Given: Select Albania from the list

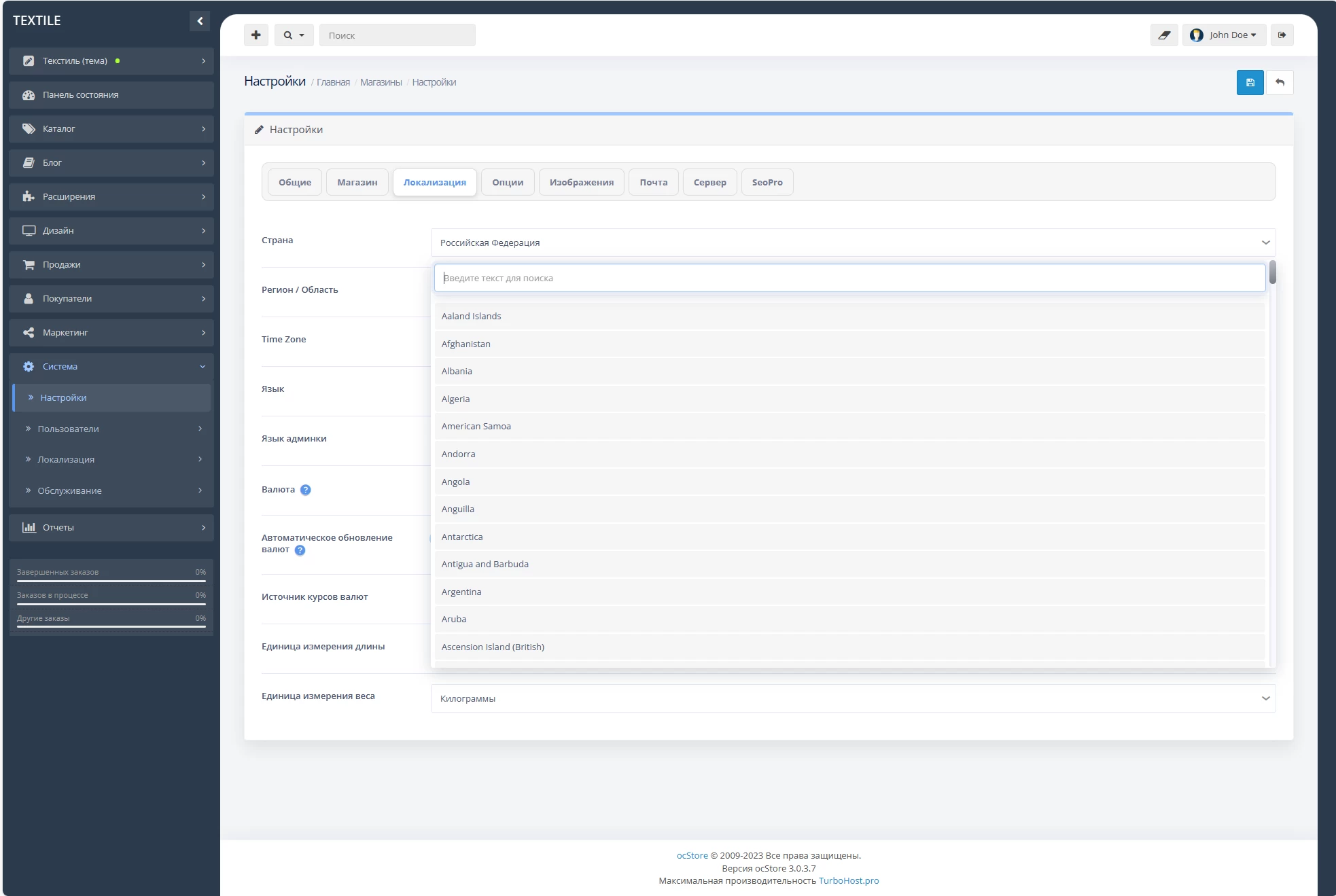Looking at the screenshot, I should pos(849,372).
